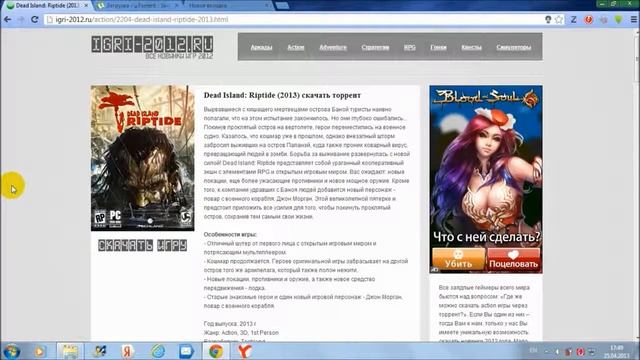Open the Симуляторы category in site menu

(x=513, y=47)
